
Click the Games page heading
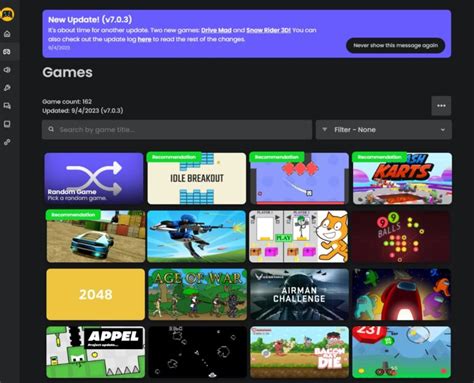[x=67, y=72]
